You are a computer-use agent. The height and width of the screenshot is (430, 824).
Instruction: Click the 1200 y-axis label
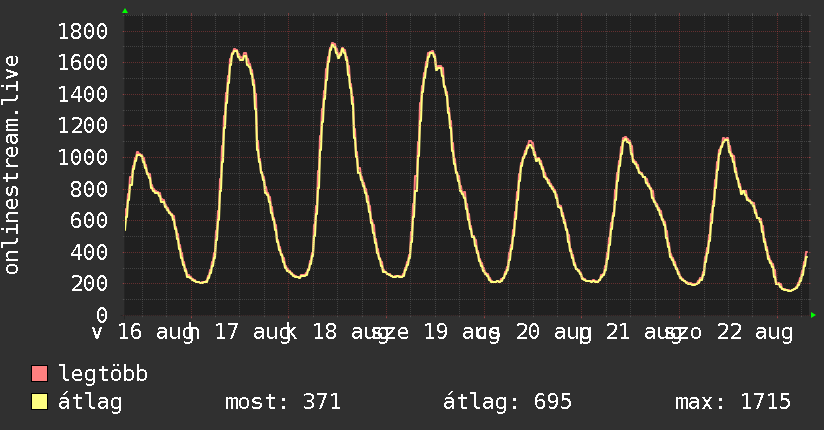pyautogui.click(x=83, y=126)
